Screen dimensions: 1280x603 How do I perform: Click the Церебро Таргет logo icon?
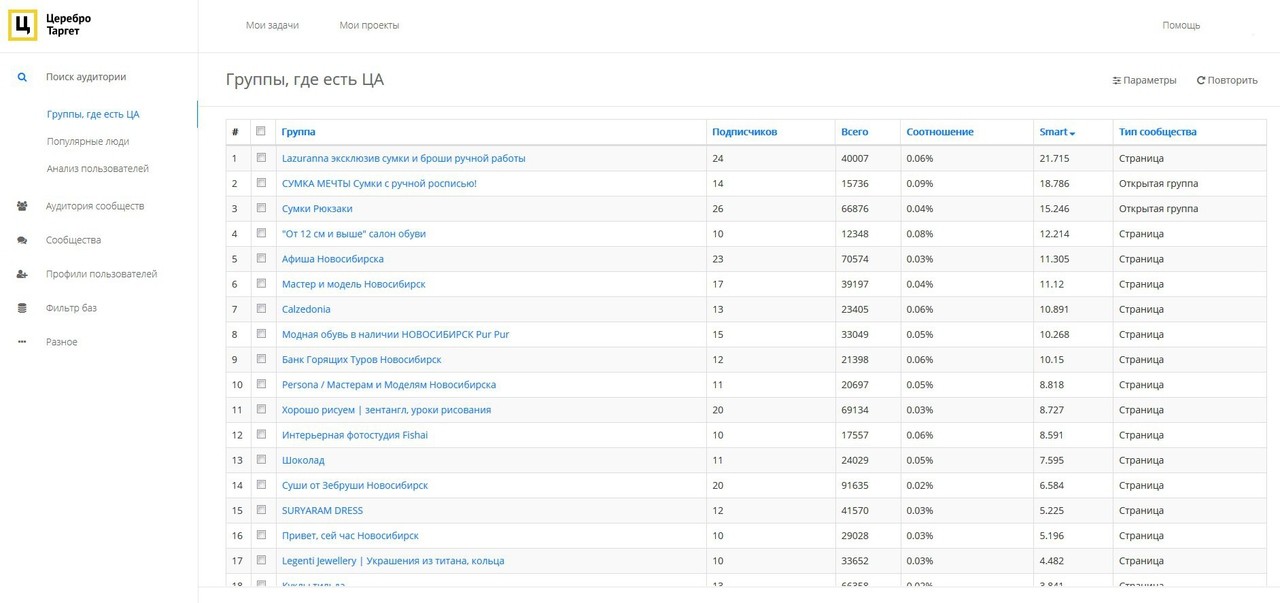[x=22, y=25]
